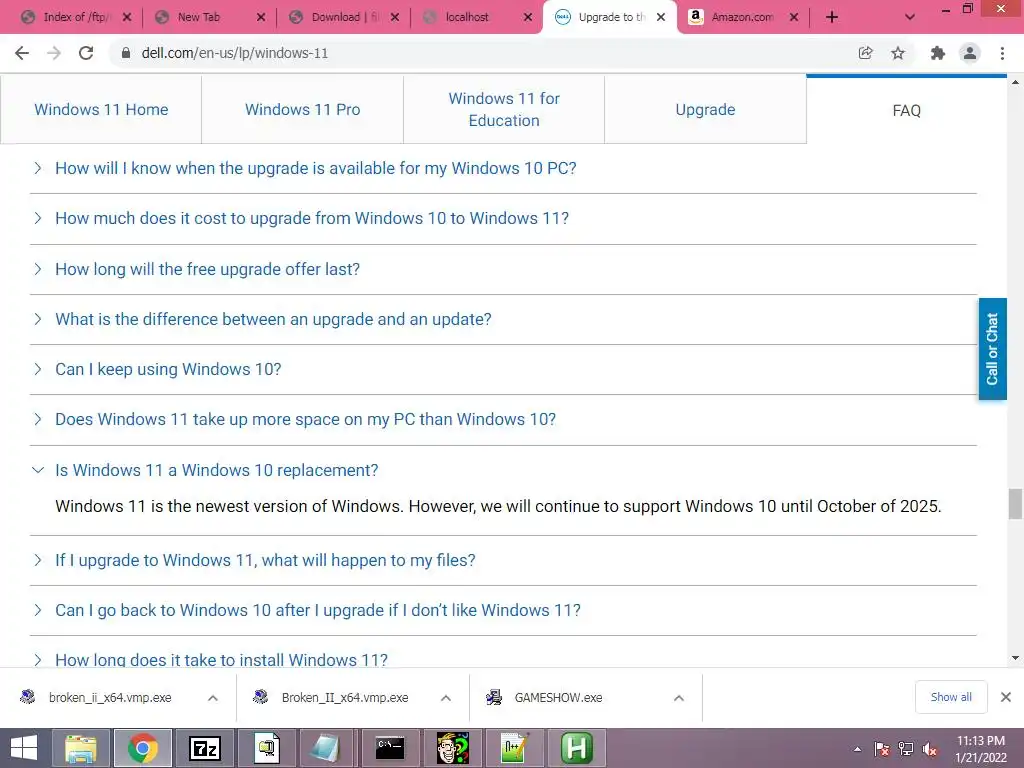1024x768 pixels.
Task: Switch to the localhost tab
Action: [478, 17]
